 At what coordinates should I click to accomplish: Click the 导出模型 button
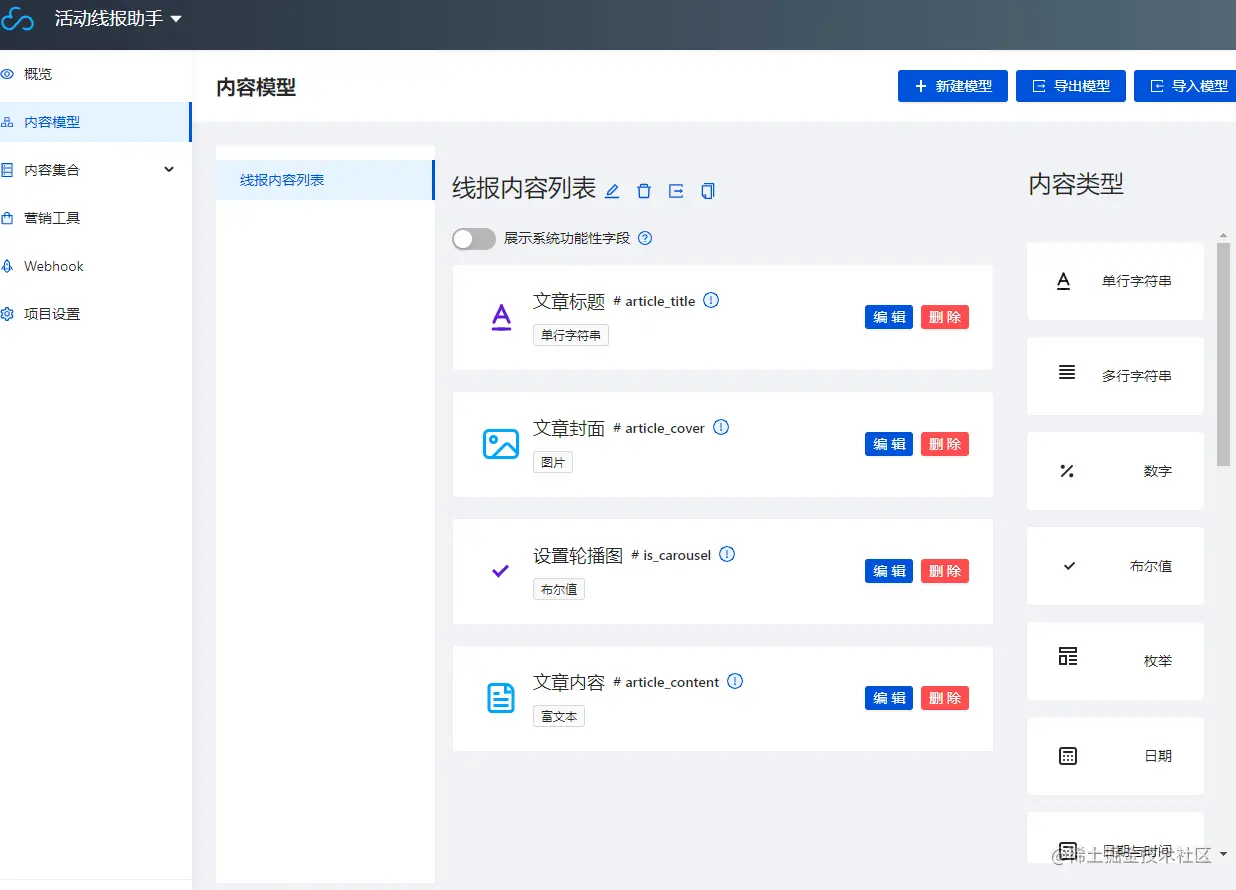click(1071, 86)
